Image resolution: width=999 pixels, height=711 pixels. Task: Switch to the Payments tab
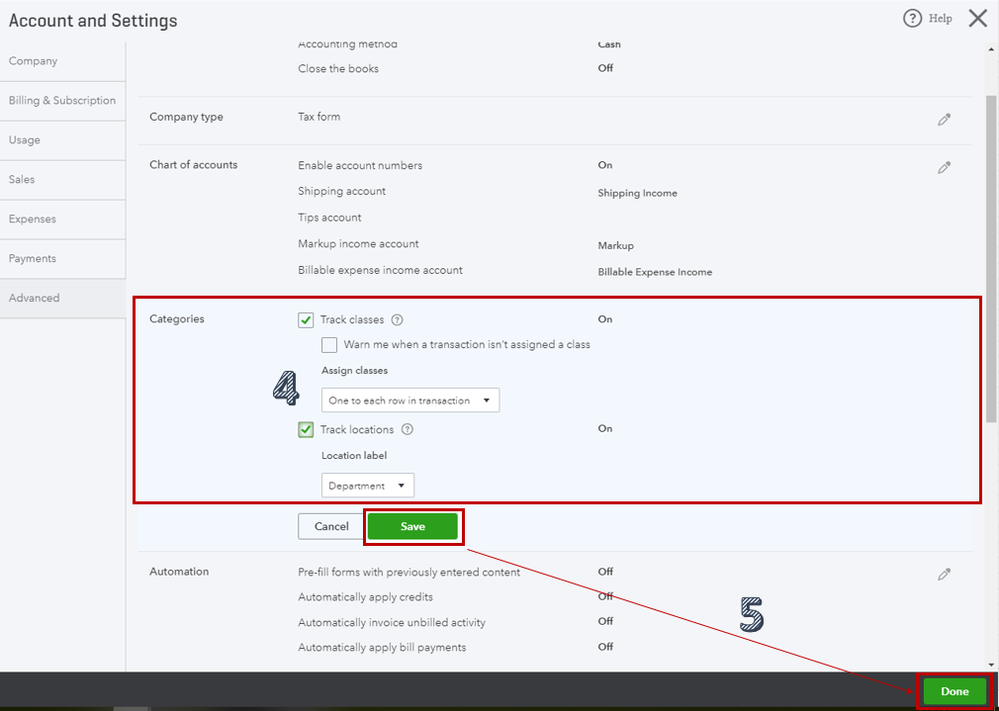coord(63,259)
